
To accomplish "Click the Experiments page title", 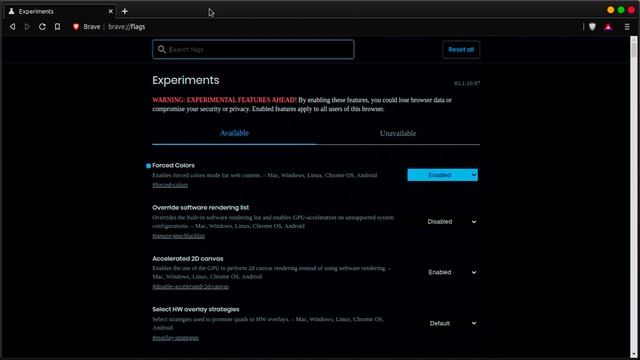I will (x=186, y=80).
